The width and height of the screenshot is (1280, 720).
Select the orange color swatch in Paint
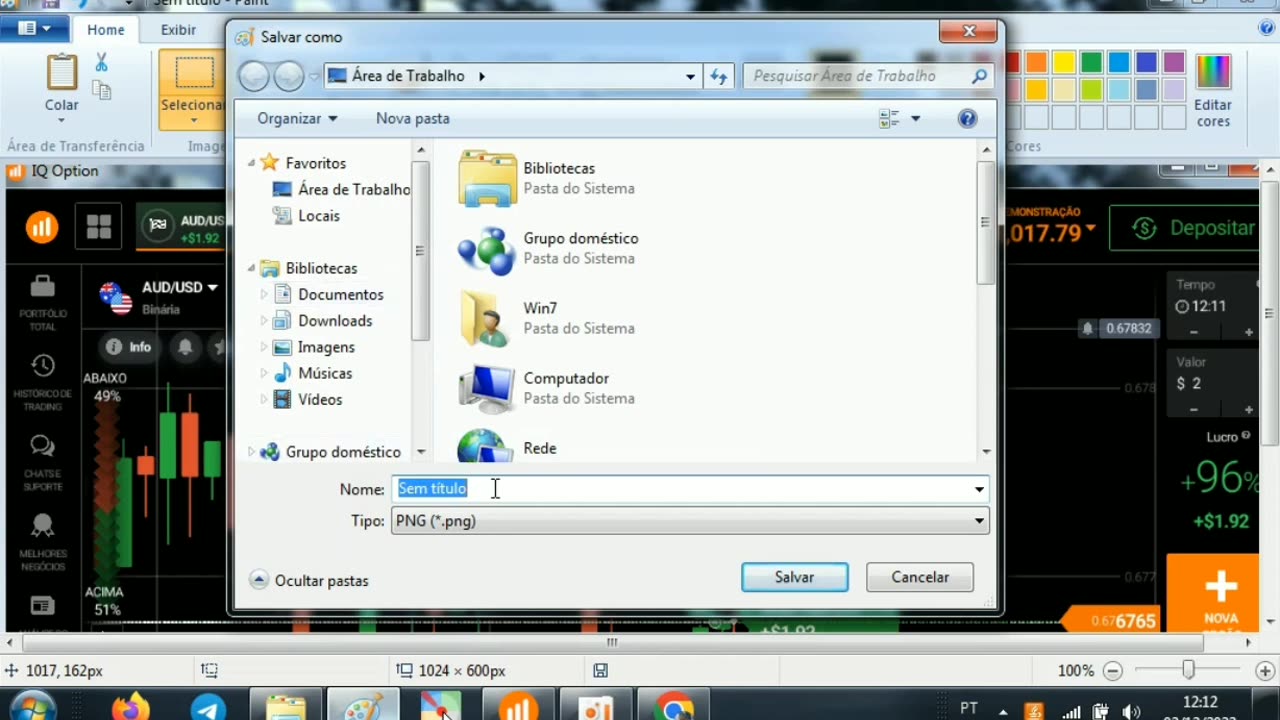pyautogui.click(x=1037, y=63)
